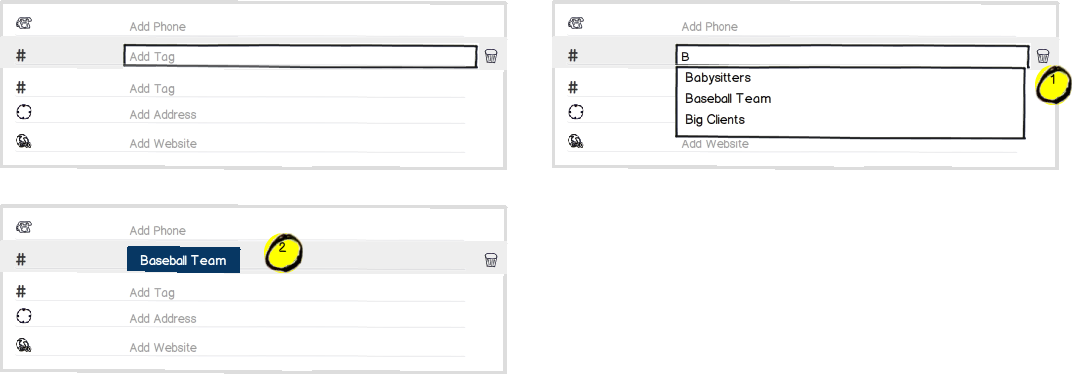This screenshot has width=1072, height=374.
Task: Focus the tag input containing letter B
Action: [852, 56]
